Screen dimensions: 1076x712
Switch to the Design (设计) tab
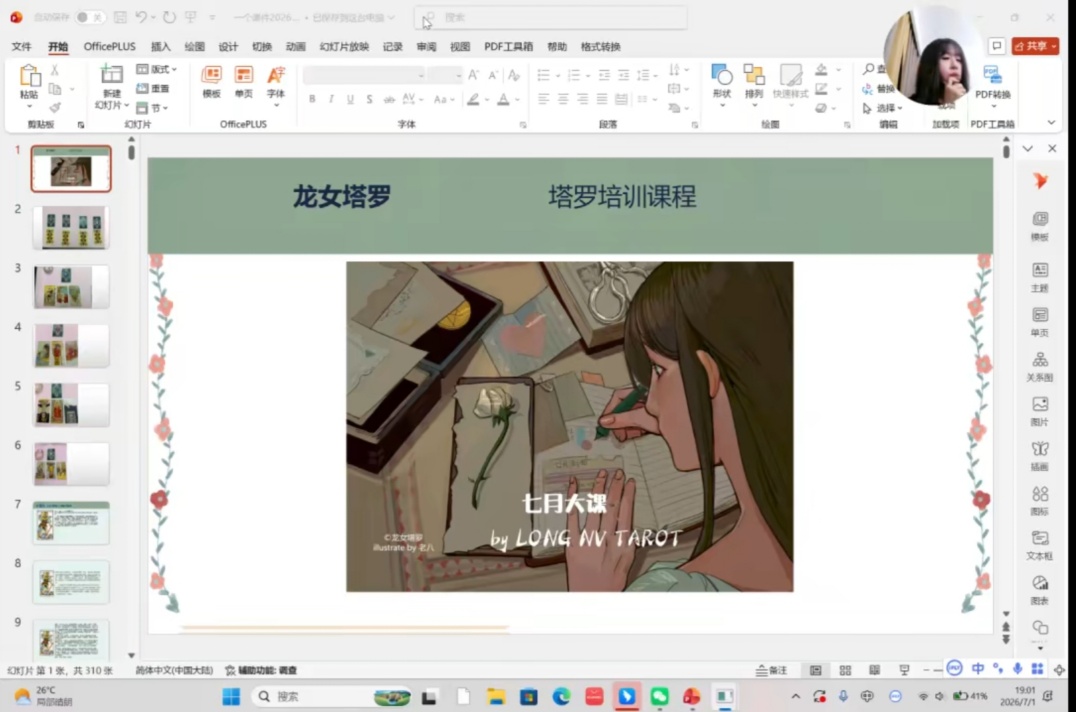(x=228, y=47)
